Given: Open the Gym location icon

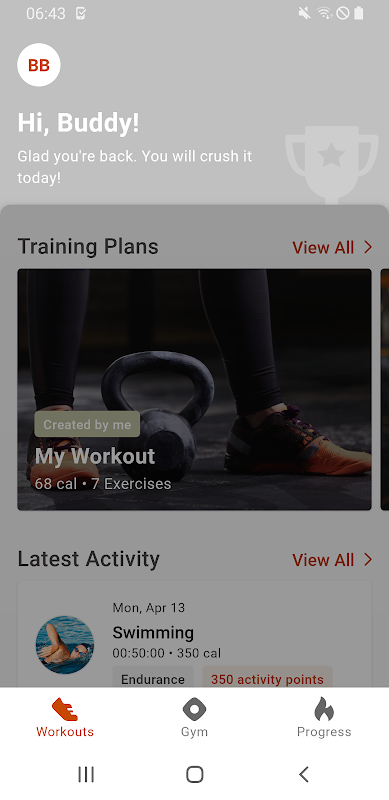Looking at the screenshot, I should (194, 710).
